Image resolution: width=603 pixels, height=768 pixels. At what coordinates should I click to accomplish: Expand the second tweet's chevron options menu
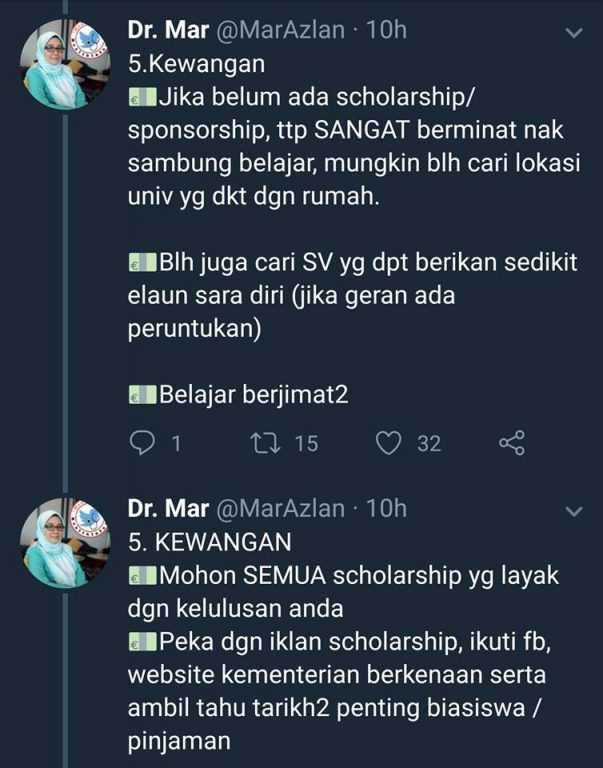point(574,511)
